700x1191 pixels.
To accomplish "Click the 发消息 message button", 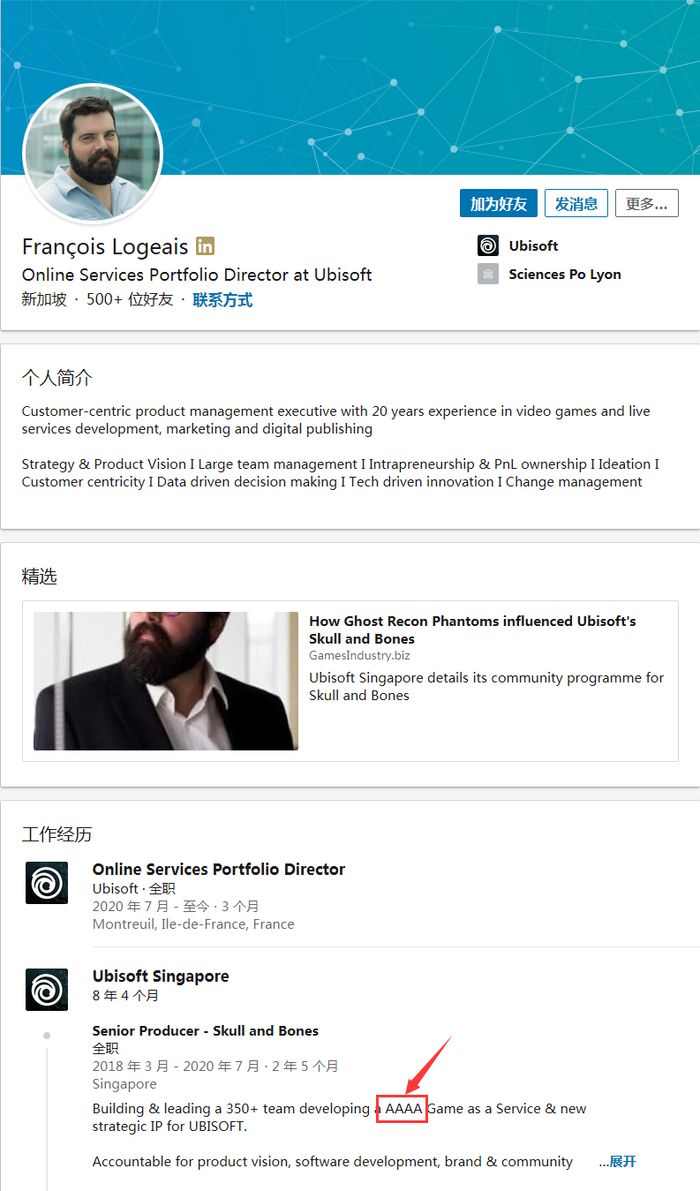I will 576,204.
